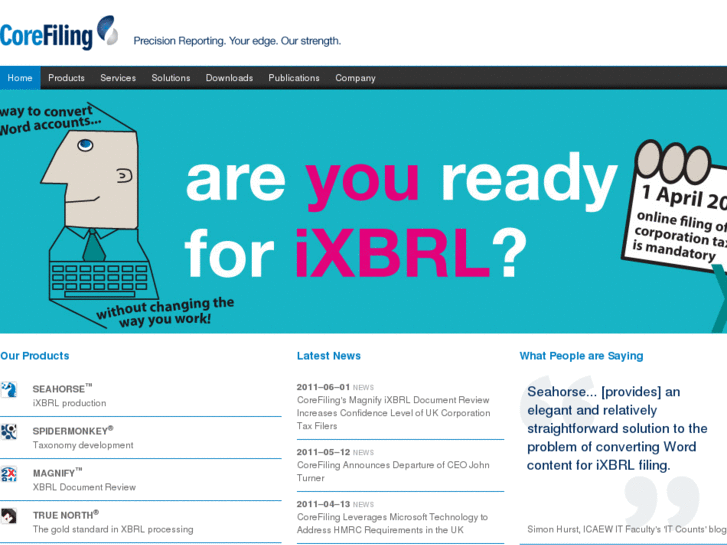Open the MAGNIFY product link
Image resolution: width=727 pixels, height=545 pixels.
[57, 473]
